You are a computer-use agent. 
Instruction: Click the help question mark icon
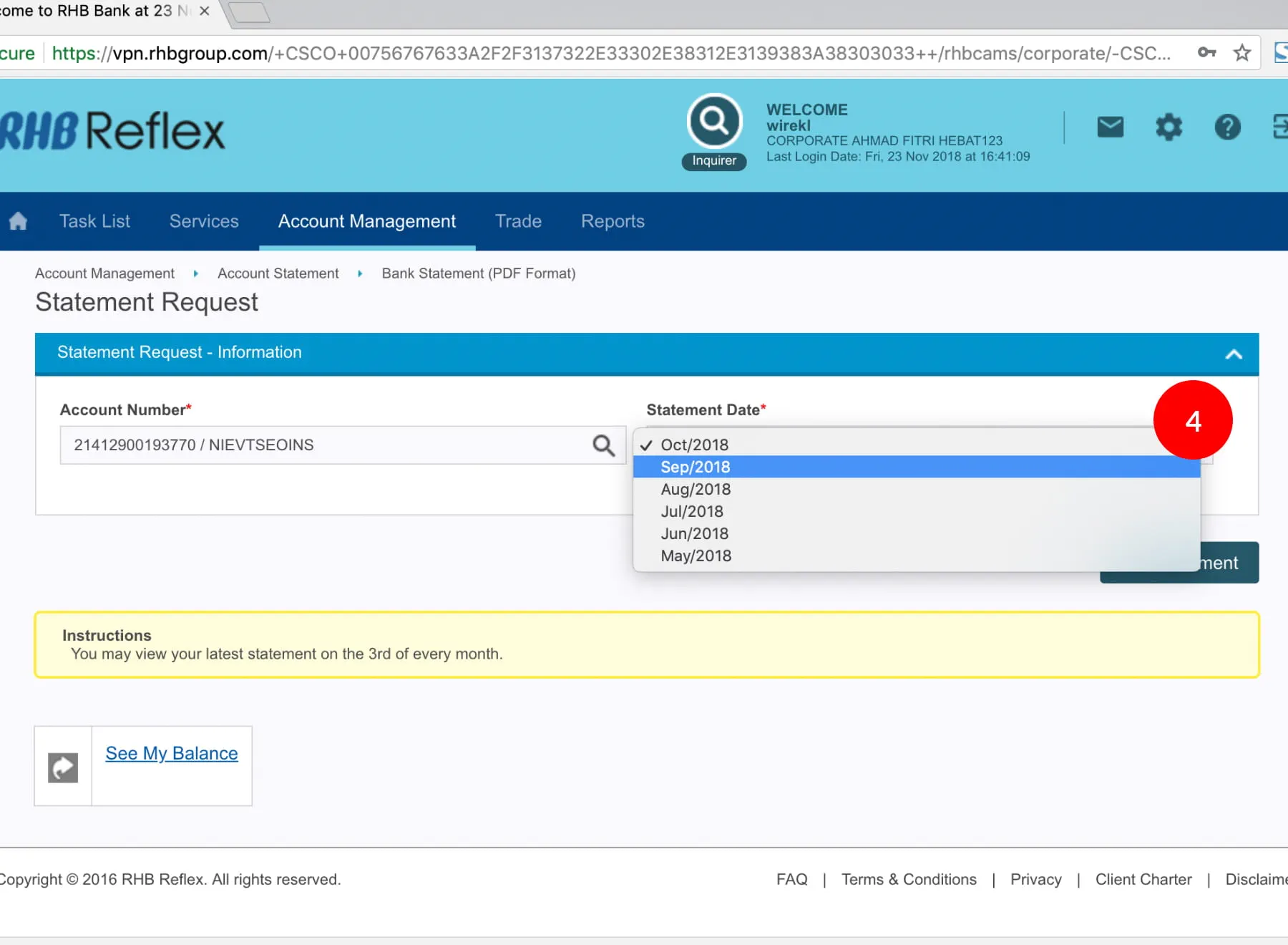tap(1227, 127)
